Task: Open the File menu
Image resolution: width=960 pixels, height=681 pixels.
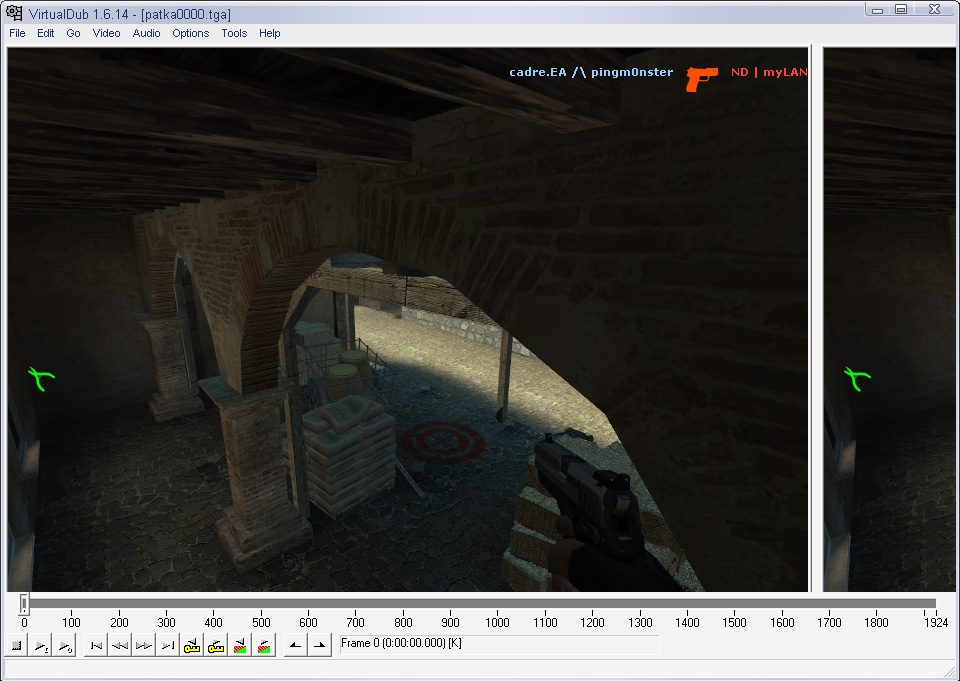Action: click(x=17, y=33)
